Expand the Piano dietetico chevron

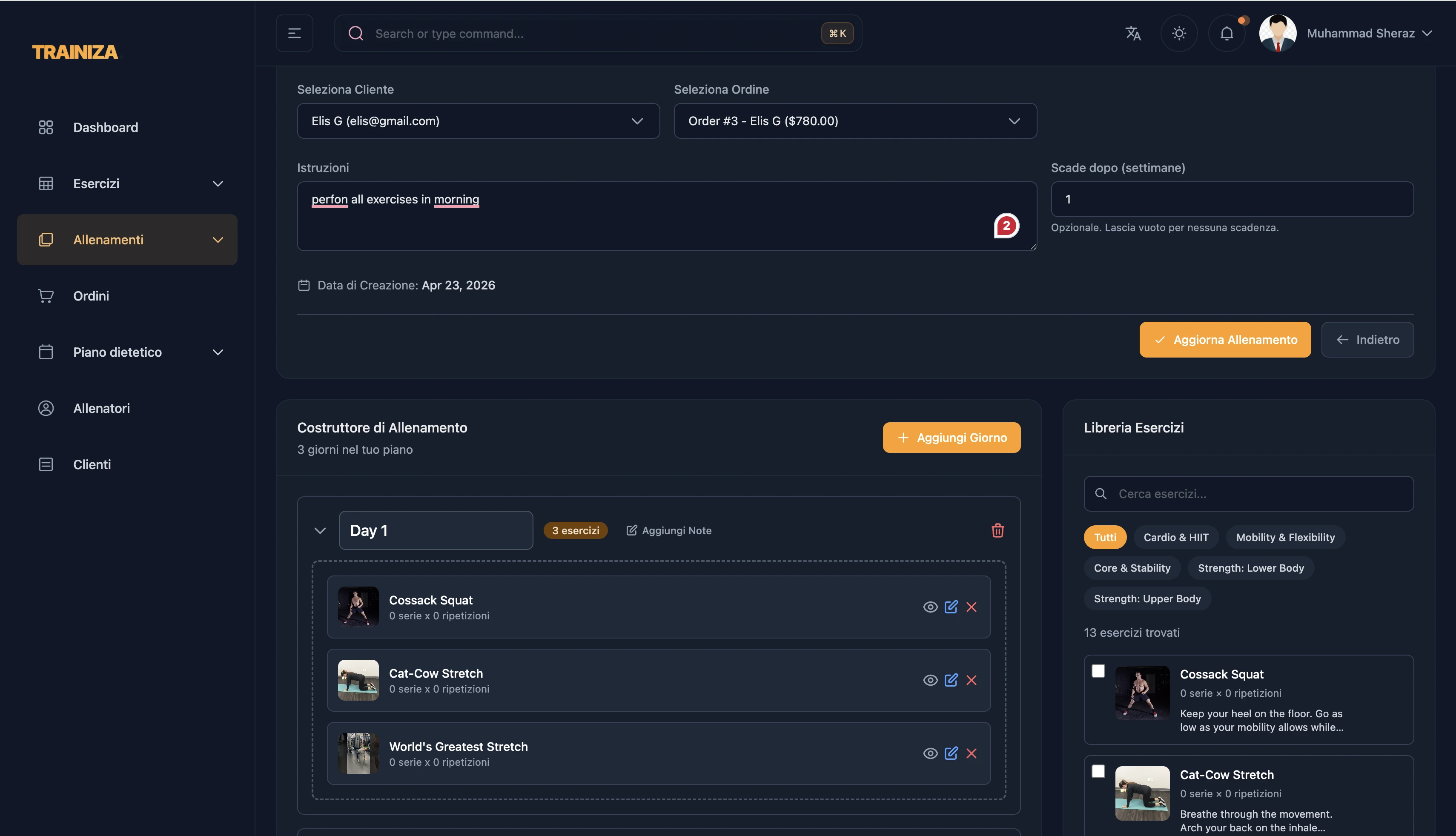218,352
